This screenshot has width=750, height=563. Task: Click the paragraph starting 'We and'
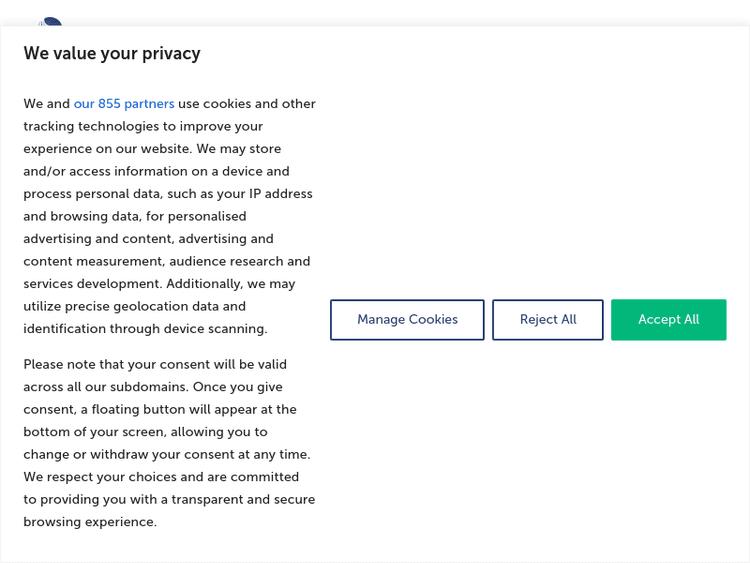(x=168, y=216)
